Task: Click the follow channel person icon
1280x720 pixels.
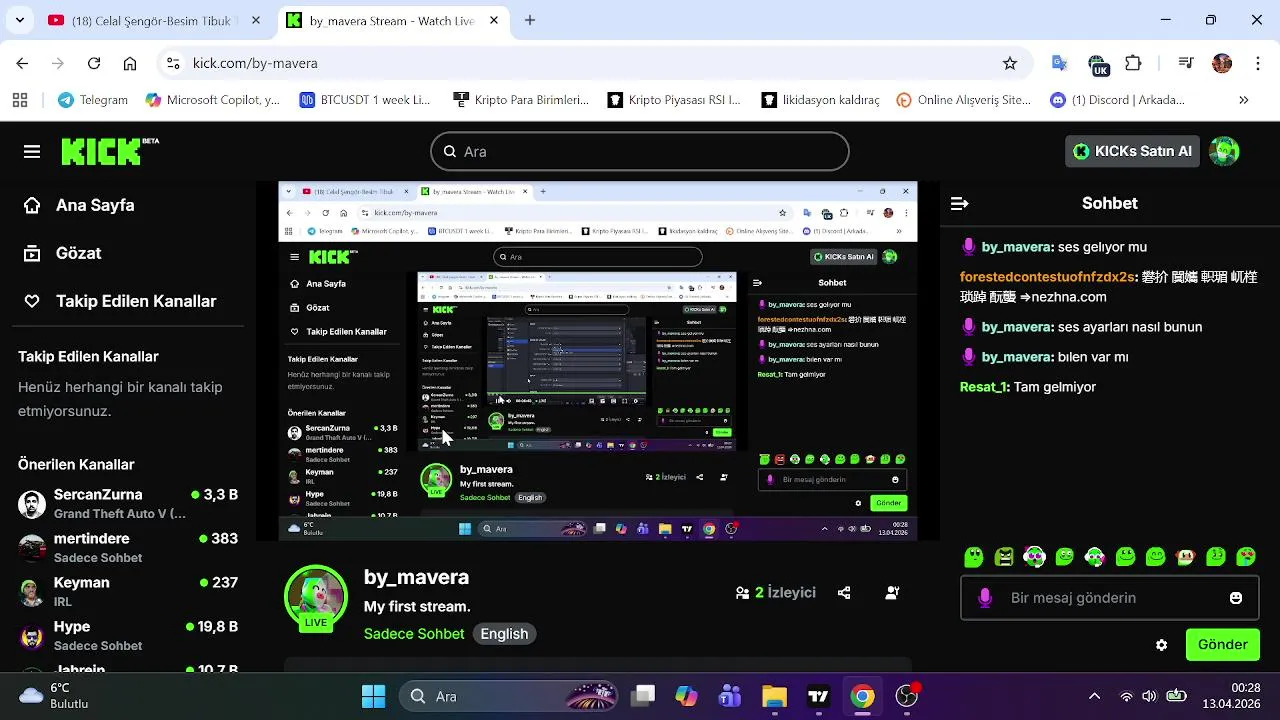Action: [x=893, y=593]
